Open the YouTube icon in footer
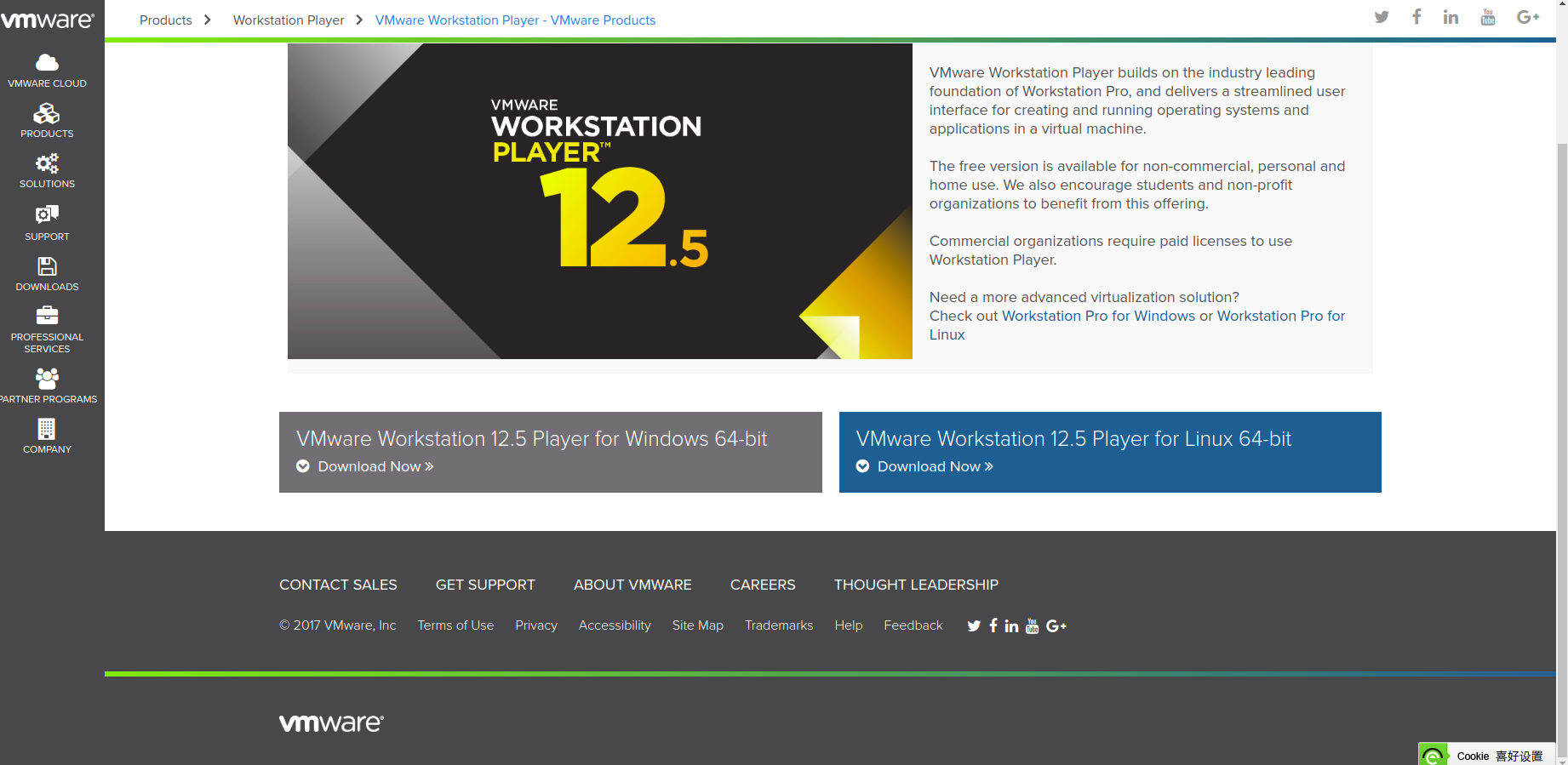Screen dimensions: 1568x765 pyautogui.click(x=1032, y=626)
